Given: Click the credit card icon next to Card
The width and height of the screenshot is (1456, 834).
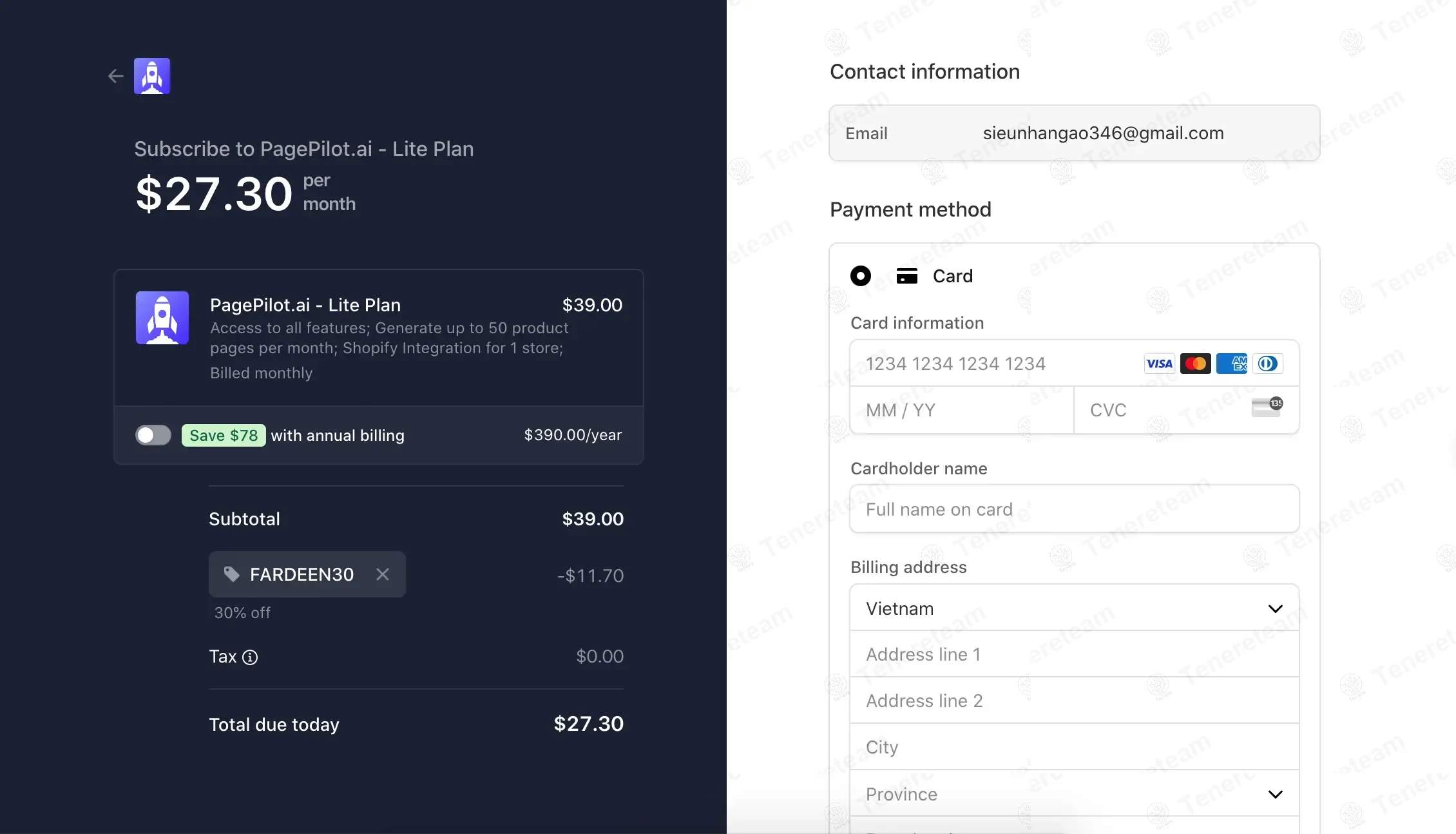Looking at the screenshot, I should click(907, 276).
